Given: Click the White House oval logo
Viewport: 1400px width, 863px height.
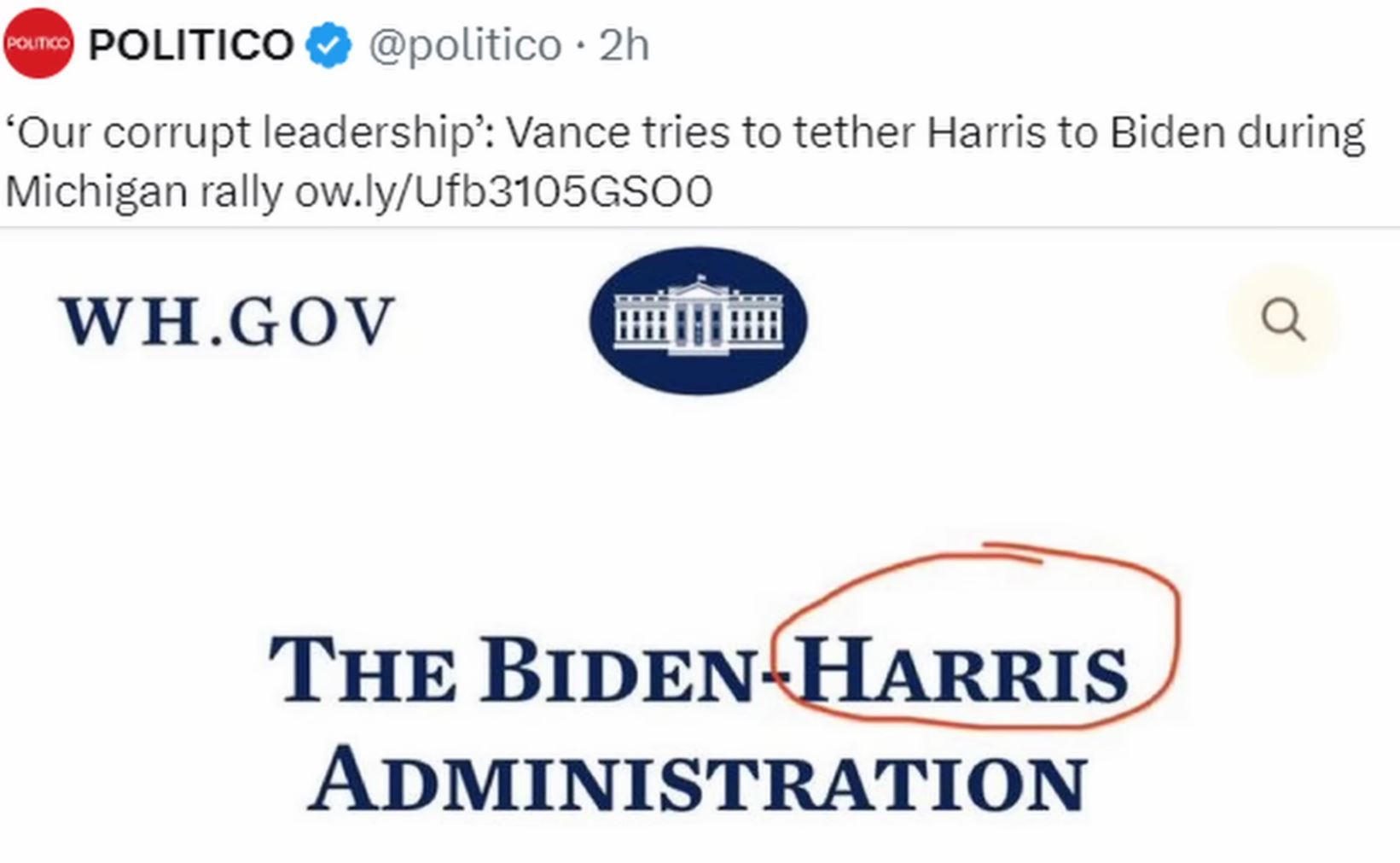Looking at the screenshot, I should tap(698, 321).
